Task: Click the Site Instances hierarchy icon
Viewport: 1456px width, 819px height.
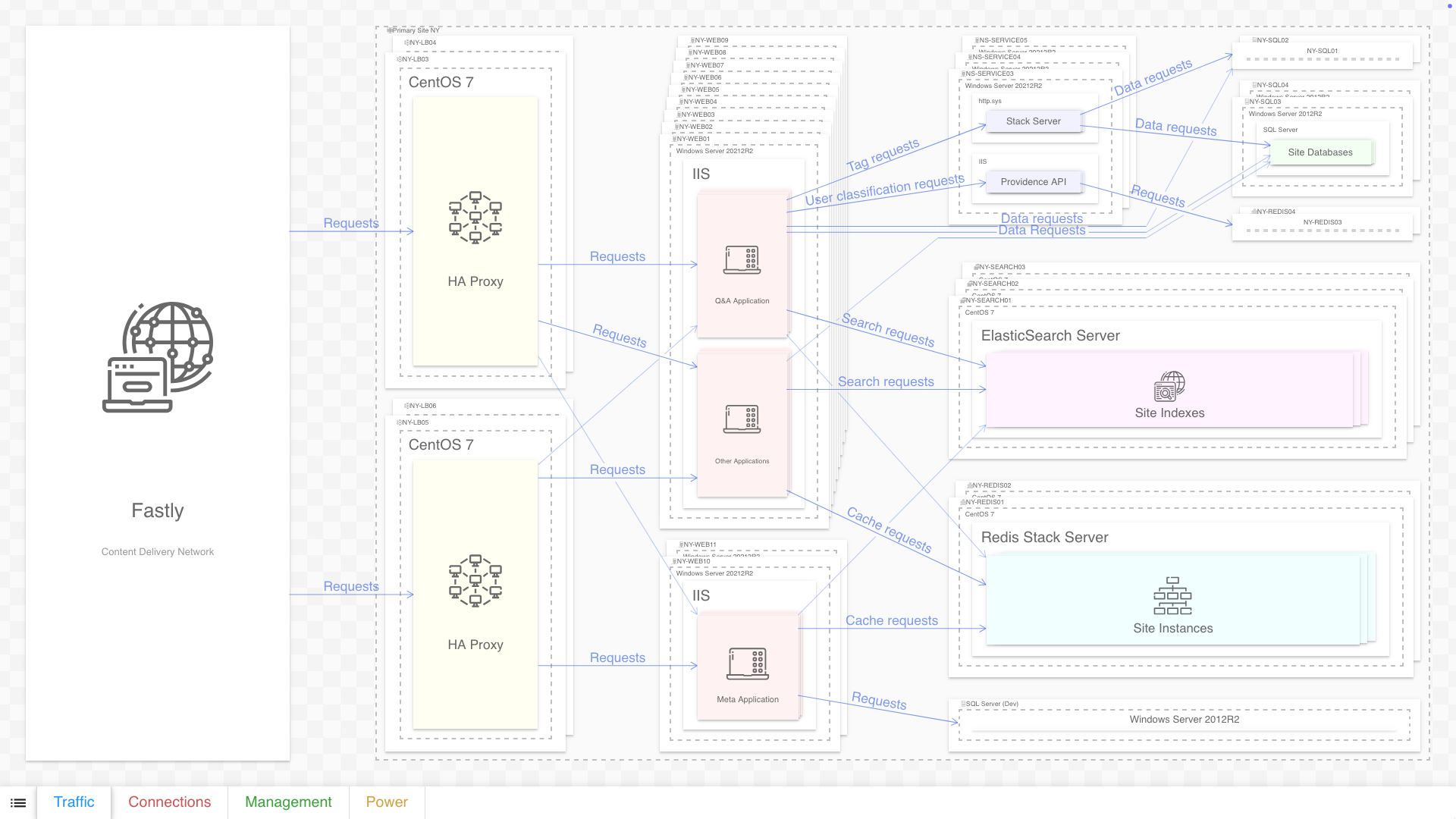Action: pyautogui.click(x=1172, y=596)
